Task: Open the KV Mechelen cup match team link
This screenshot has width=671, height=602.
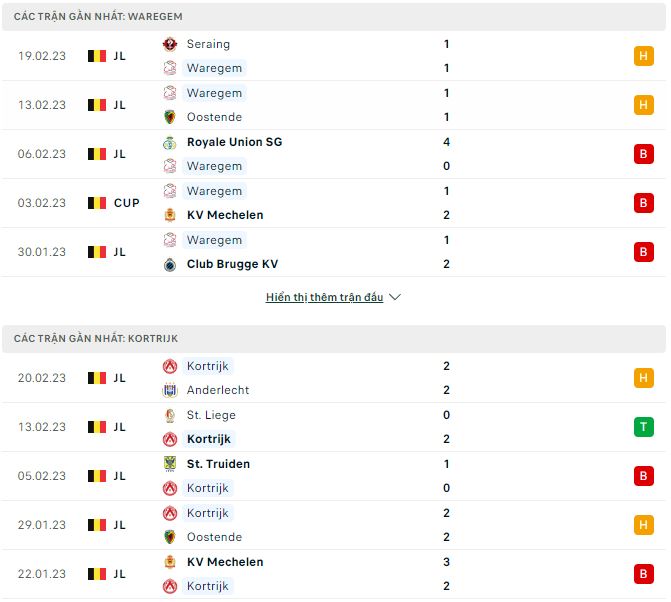Action: point(225,215)
